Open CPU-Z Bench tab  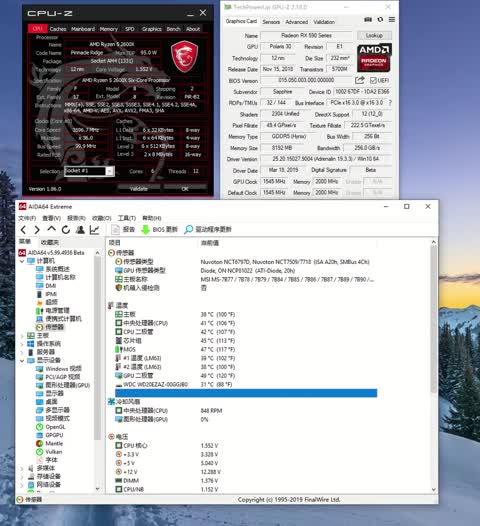click(x=173, y=29)
